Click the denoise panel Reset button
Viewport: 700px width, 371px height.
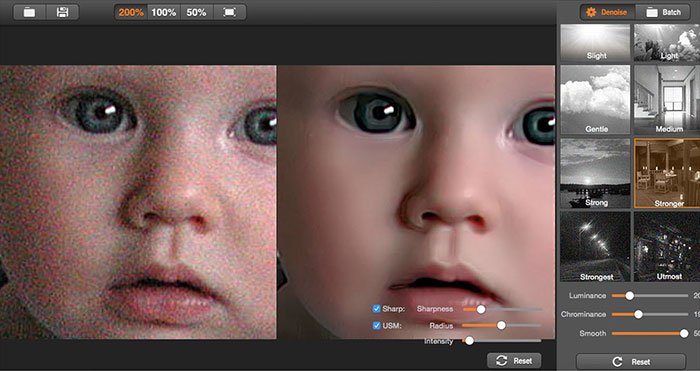(631, 362)
